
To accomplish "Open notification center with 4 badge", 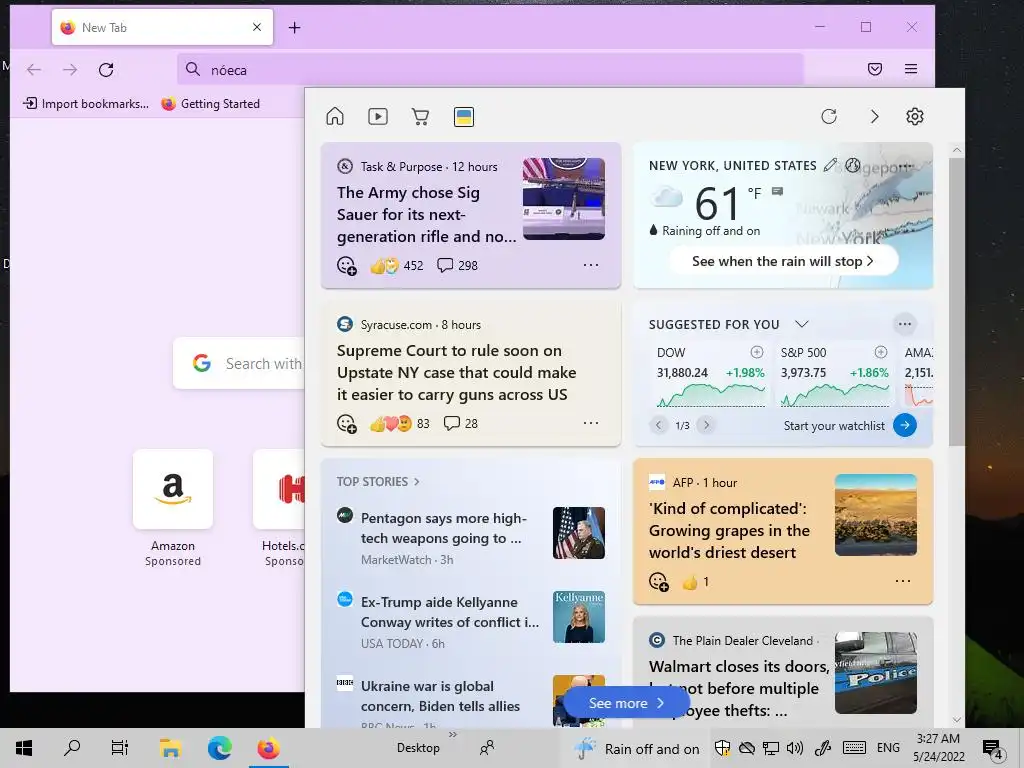I will [x=993, y=749].
